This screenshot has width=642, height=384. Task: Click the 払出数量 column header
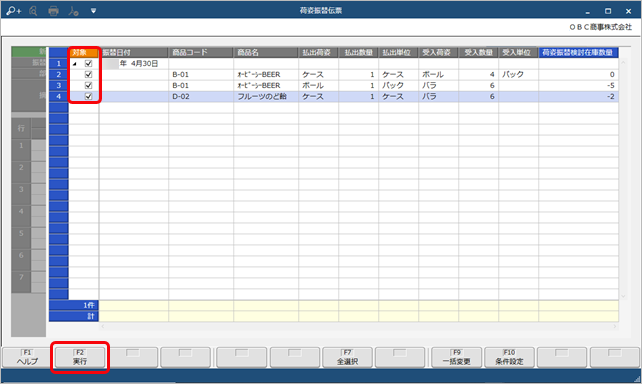pos(359,52)
